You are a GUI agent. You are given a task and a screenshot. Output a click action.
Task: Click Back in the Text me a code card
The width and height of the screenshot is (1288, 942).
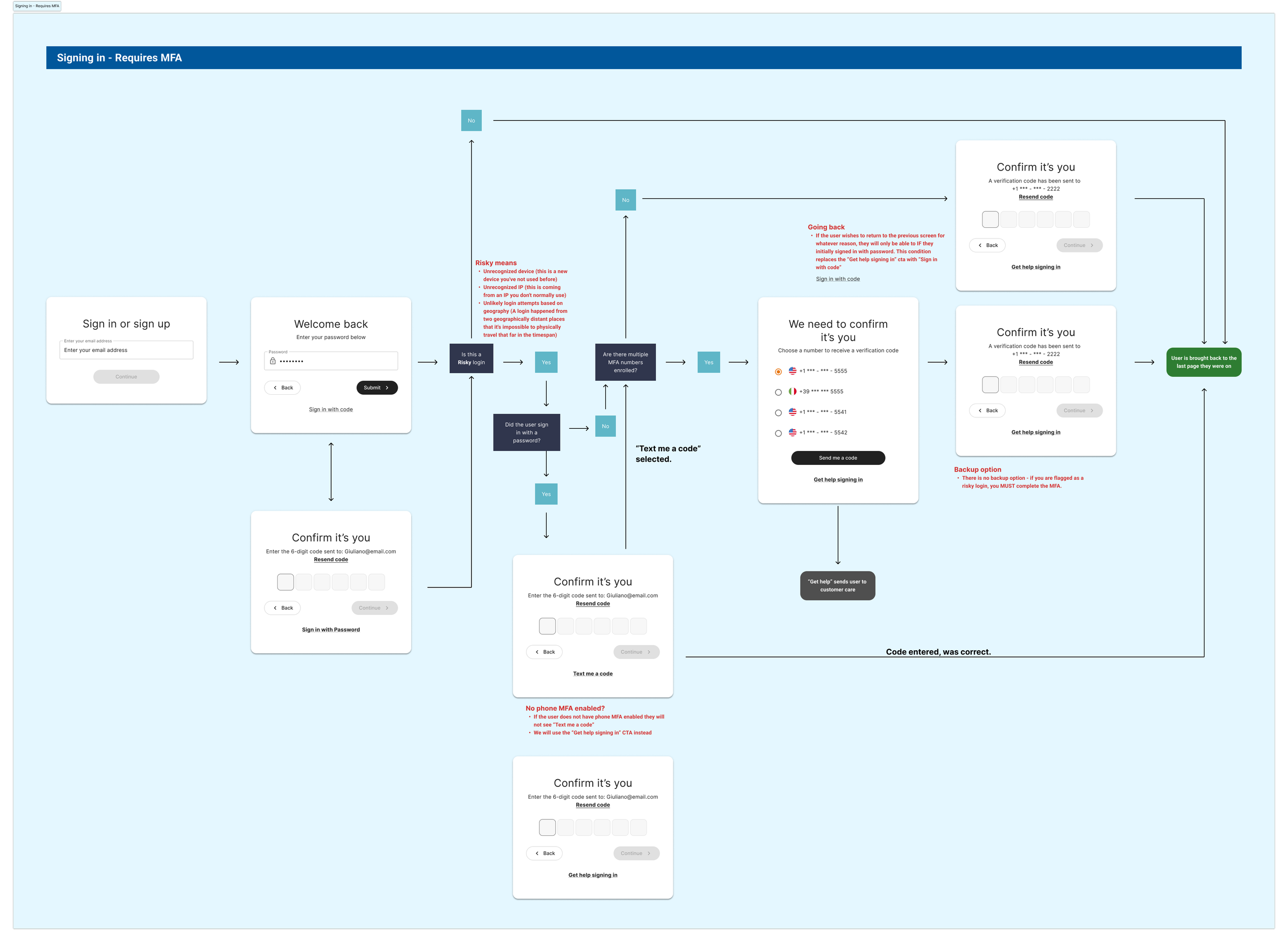544,652
